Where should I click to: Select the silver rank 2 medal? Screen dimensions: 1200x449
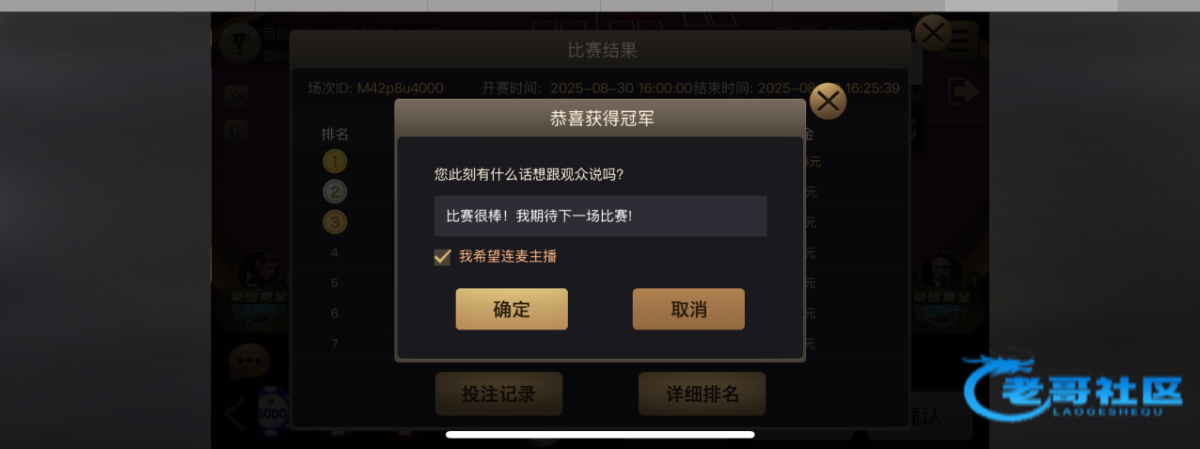[x=334, y=191]
